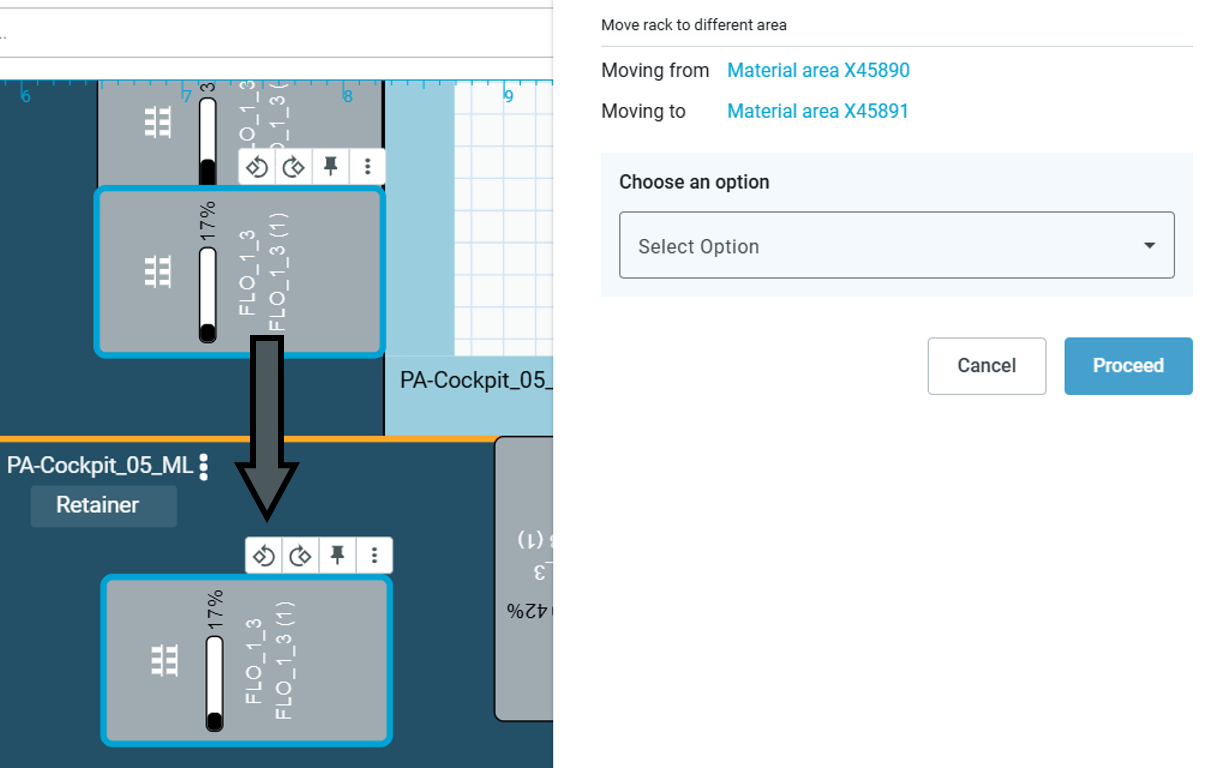Image resolution: width=1205 pixels, height=768 pixels.
Task: Open more options for rack above the arrow
Action: [367, 167]
